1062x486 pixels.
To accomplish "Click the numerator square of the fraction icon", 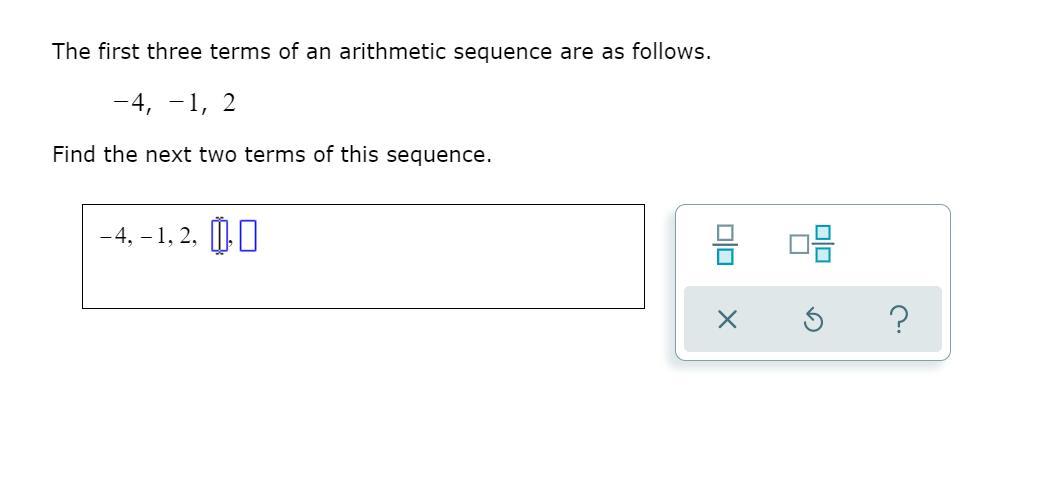I will (725, 233).
